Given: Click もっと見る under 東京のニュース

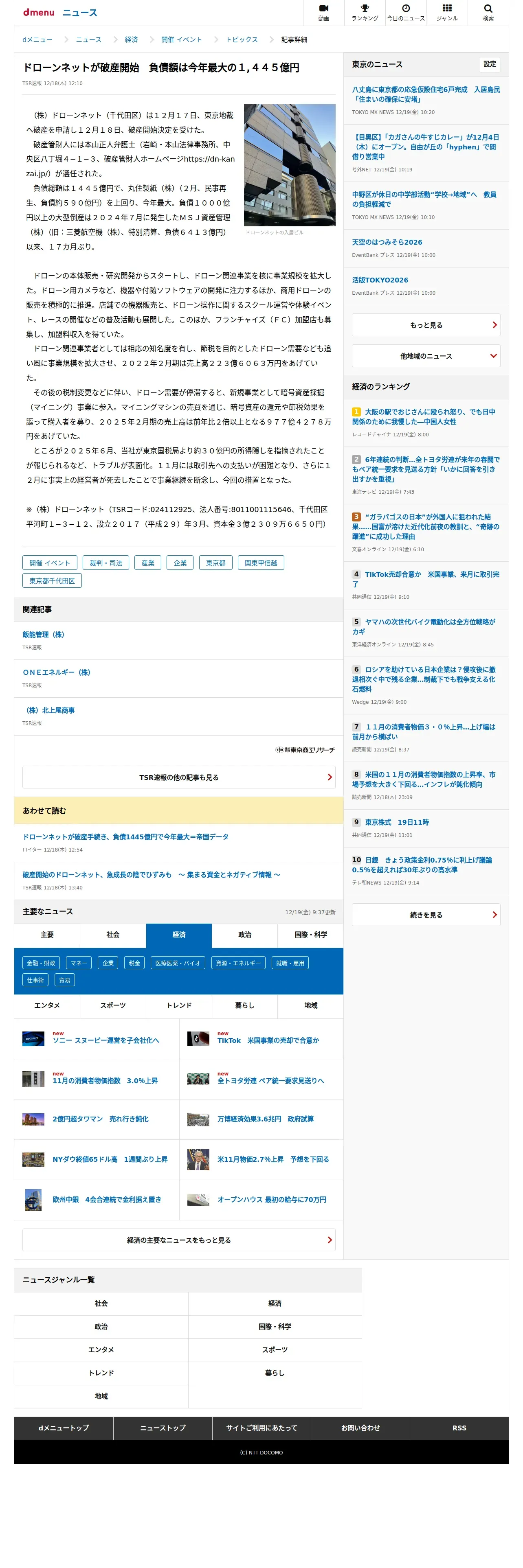Looking at the screenshot, I should coord(426,325).
